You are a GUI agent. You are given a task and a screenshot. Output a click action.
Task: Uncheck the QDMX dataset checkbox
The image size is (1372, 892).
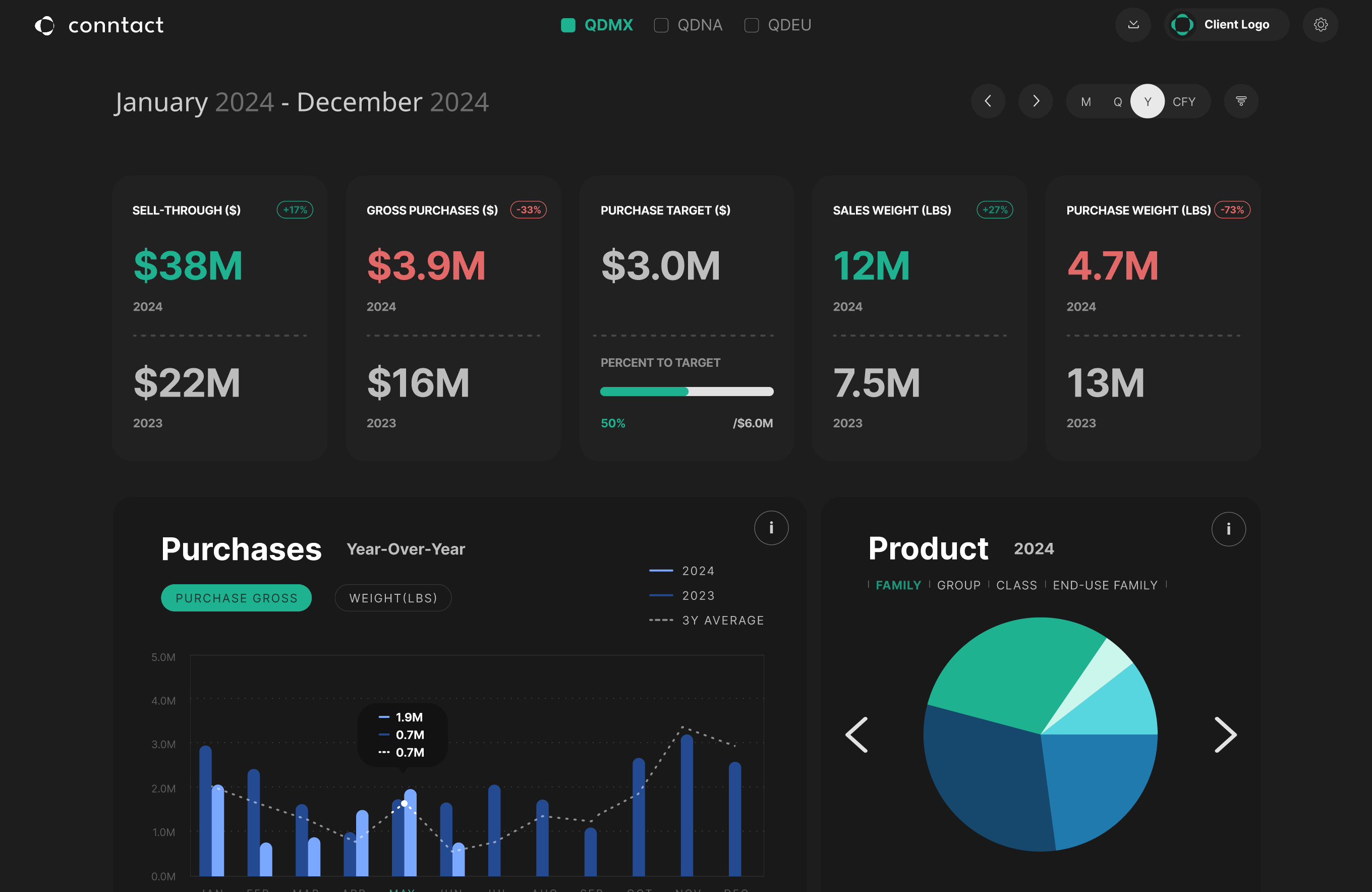tap(568, 25)
